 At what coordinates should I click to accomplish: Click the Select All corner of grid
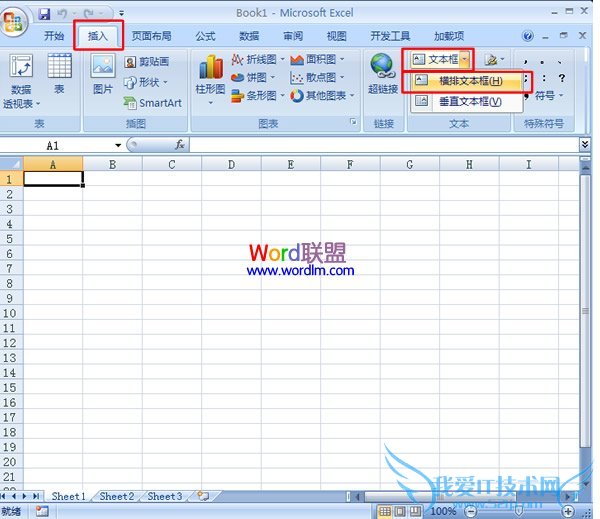[11, 164]
